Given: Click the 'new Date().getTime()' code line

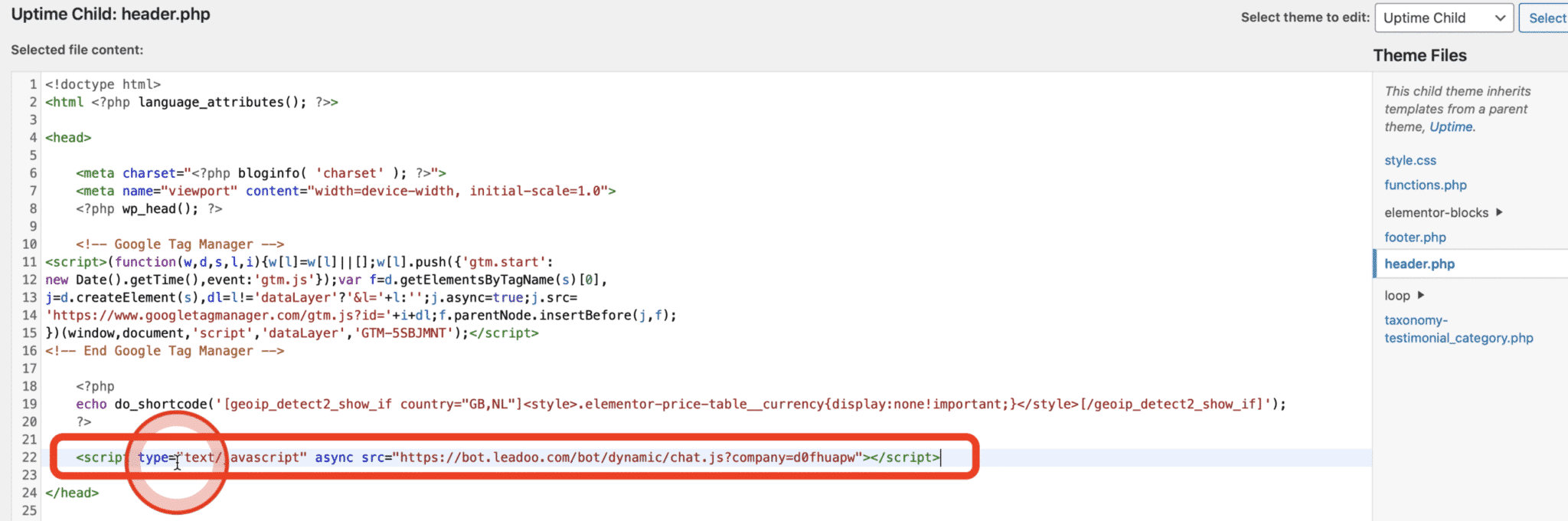Looking at the screenshot, I should point(326,280).
